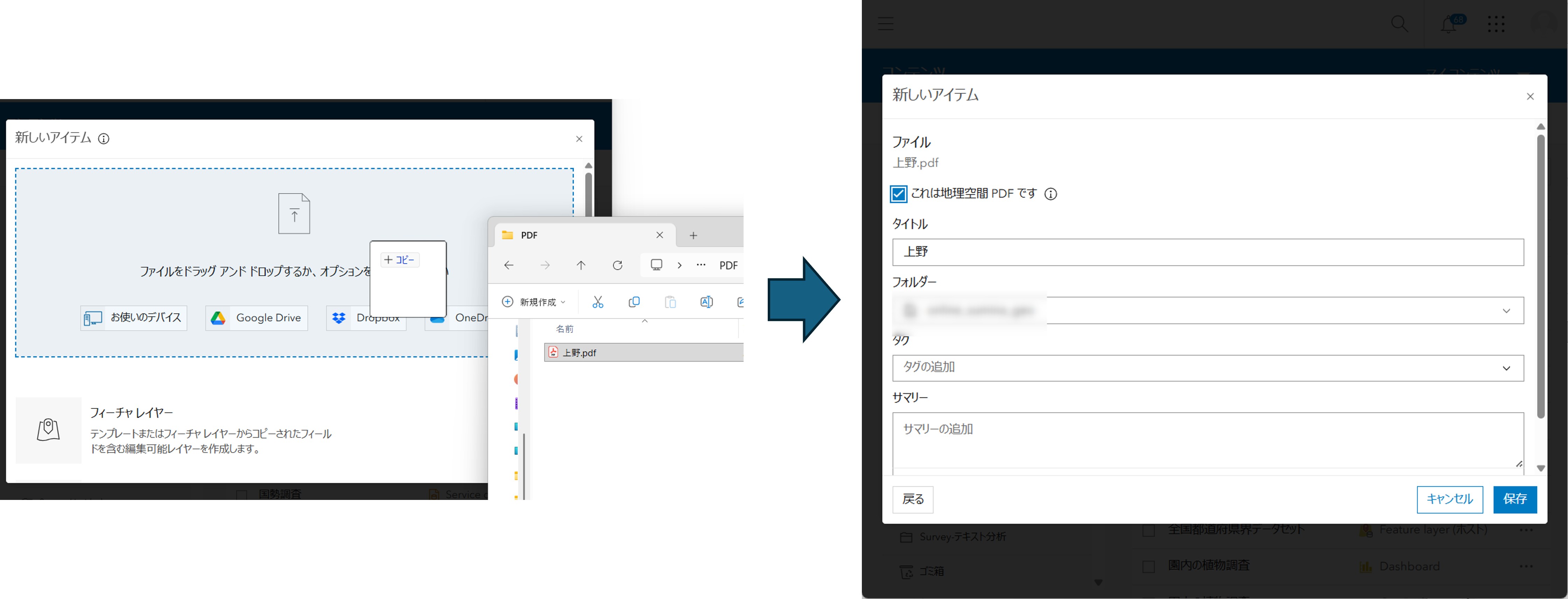The image size is (1568, 599).
Task: Click the キャンセル button
Action: point(1449,499)
